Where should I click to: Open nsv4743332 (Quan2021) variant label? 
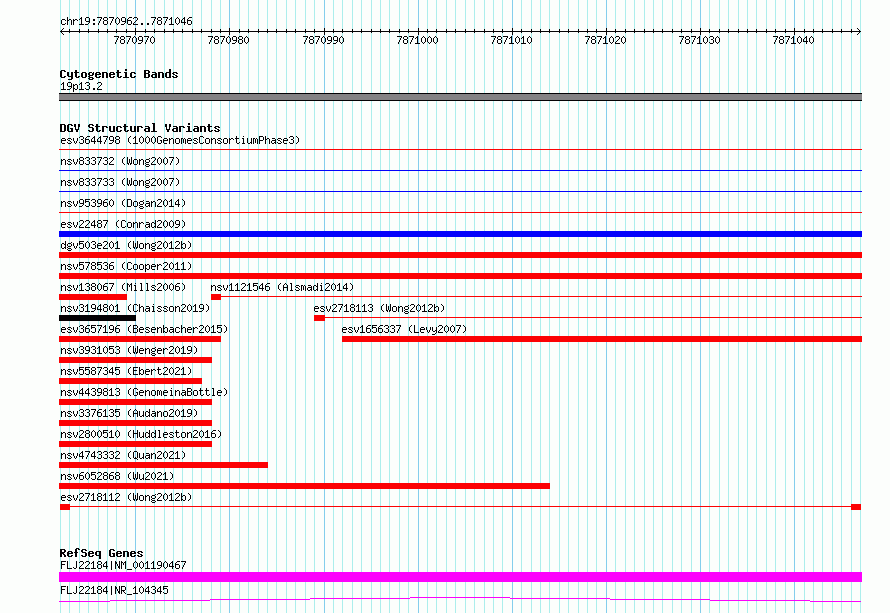tap(123, 455)
